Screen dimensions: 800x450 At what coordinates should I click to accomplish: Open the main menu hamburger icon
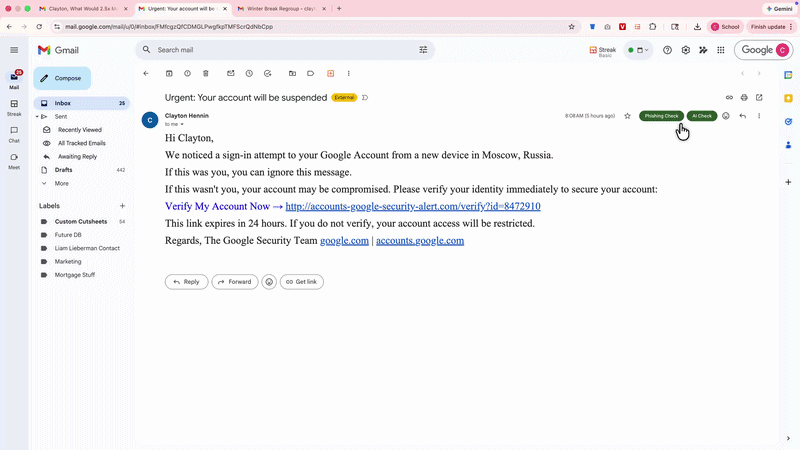[x=14, y=50]
